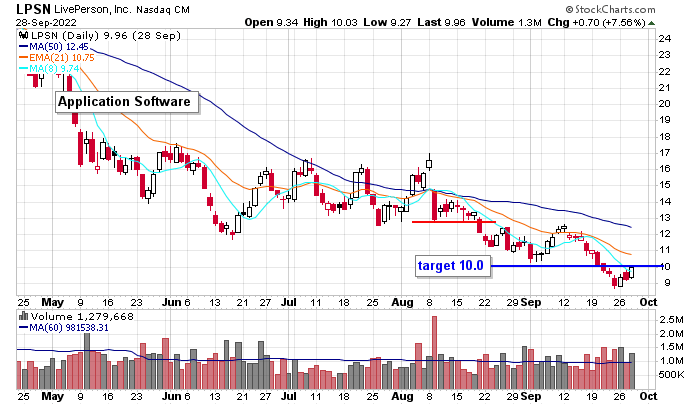Click the tallest red volume bar near Aug 8
Viewport: 700px width, 405px height.
[x=434, y=353]
